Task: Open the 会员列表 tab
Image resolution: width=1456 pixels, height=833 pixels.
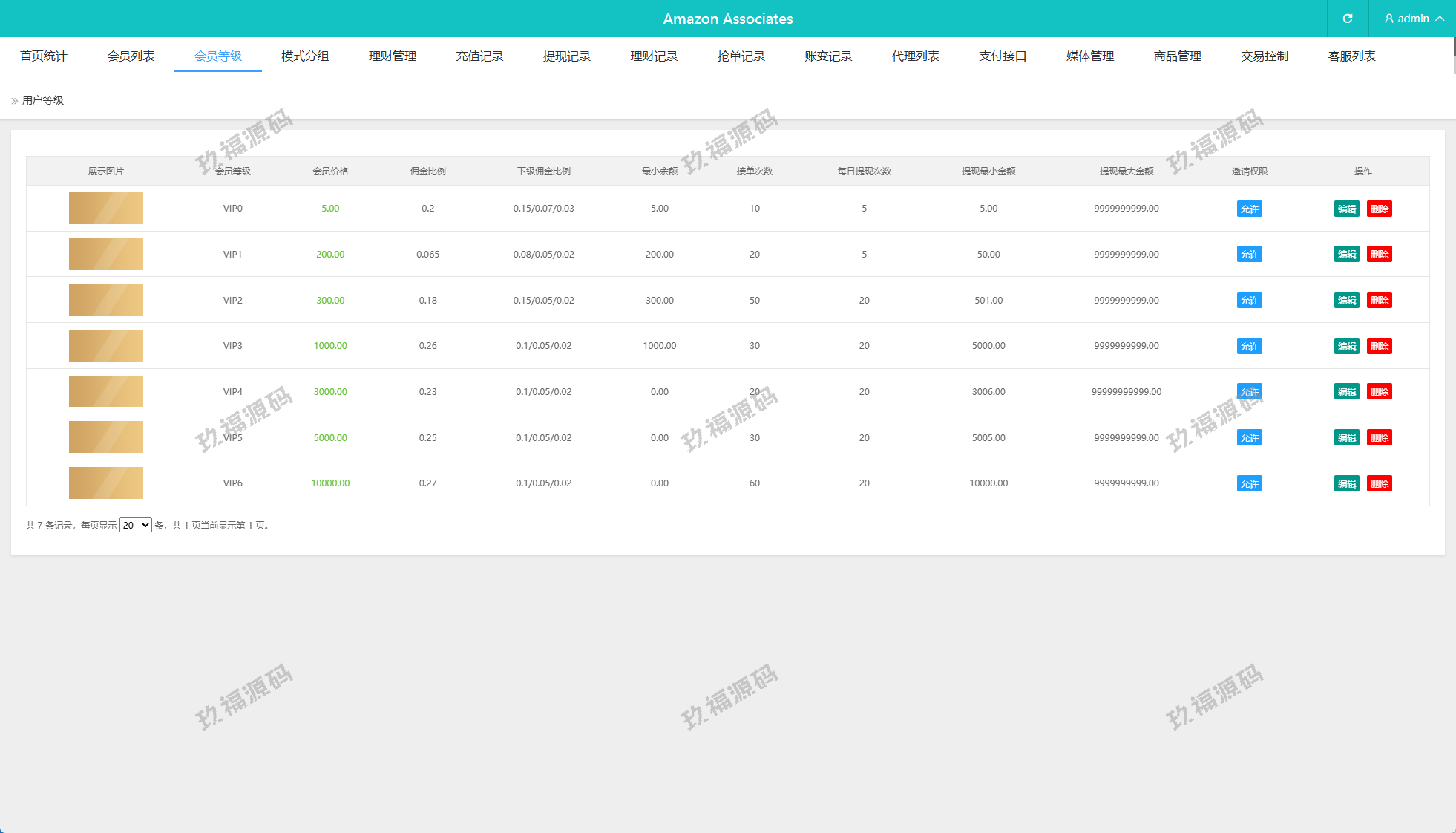Action: [x=131, y=56]
